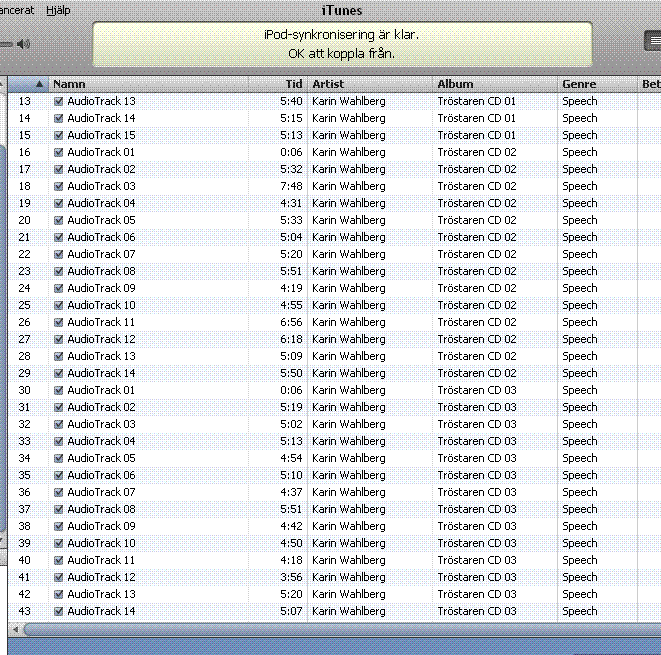The image size is (661, 655).
Task: Click the list view button at top right
Action: 653,41
